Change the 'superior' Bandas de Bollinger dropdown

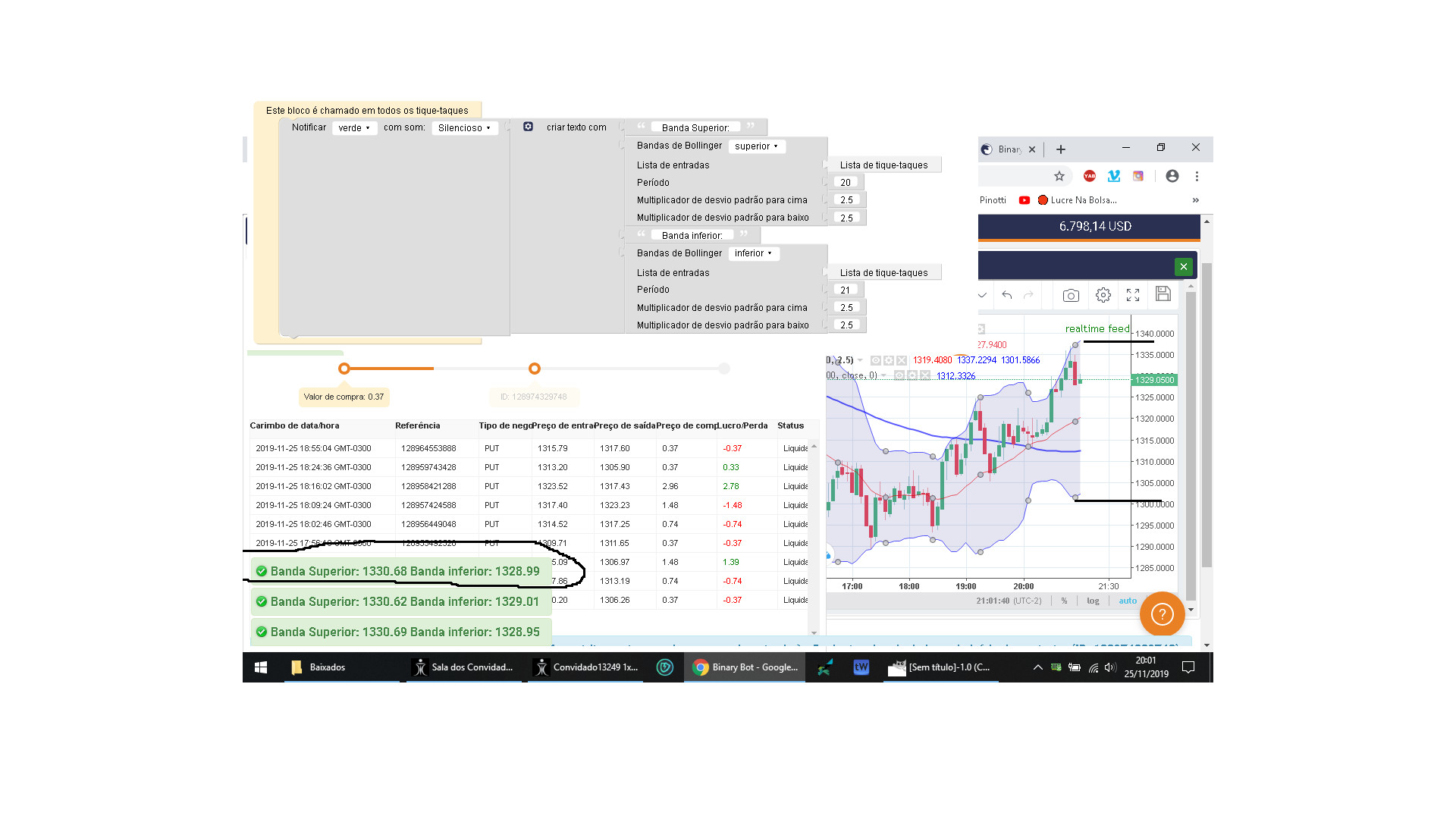[756, 146]
